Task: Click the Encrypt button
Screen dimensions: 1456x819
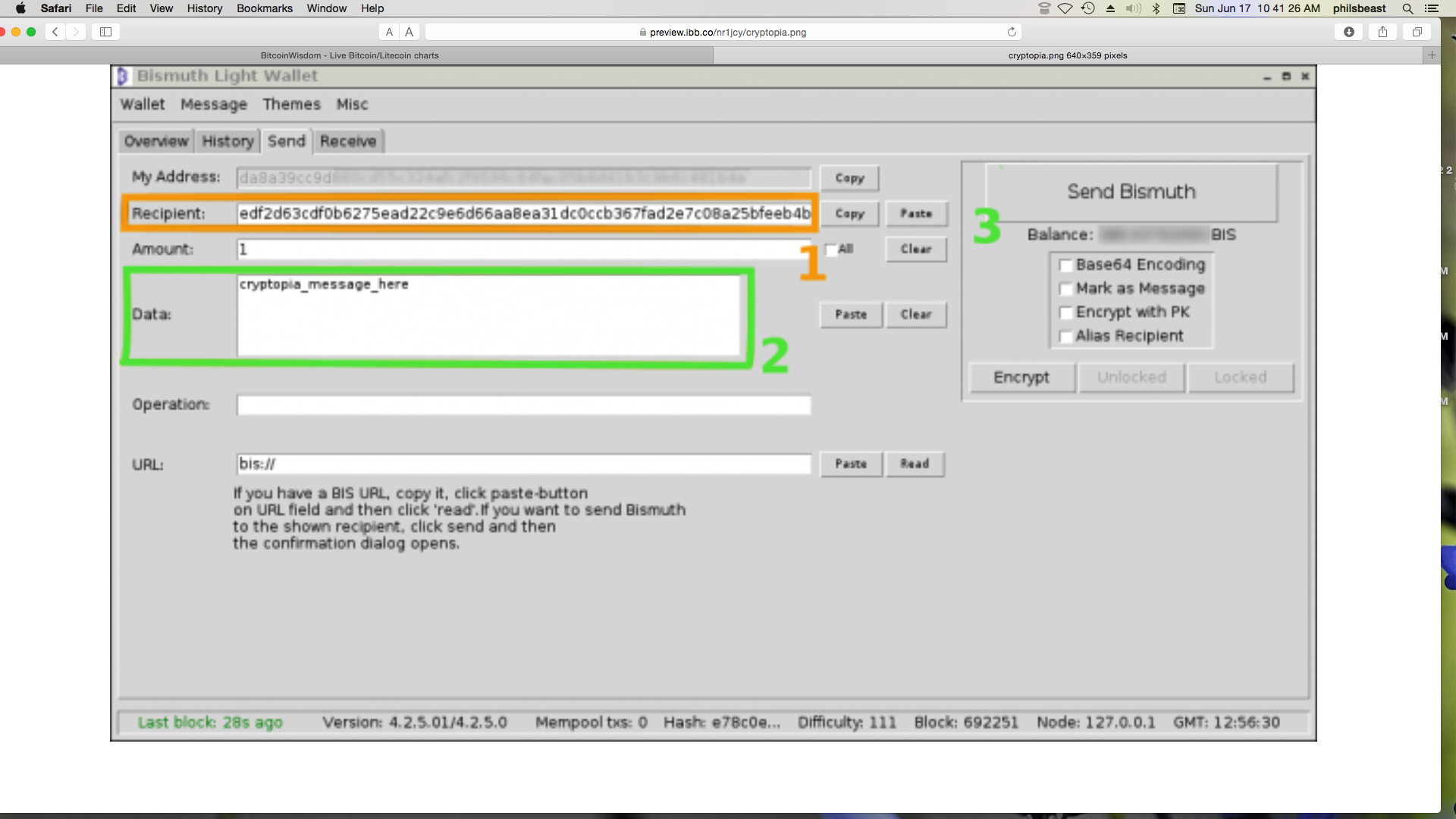Action: [x=1021, y=378]
